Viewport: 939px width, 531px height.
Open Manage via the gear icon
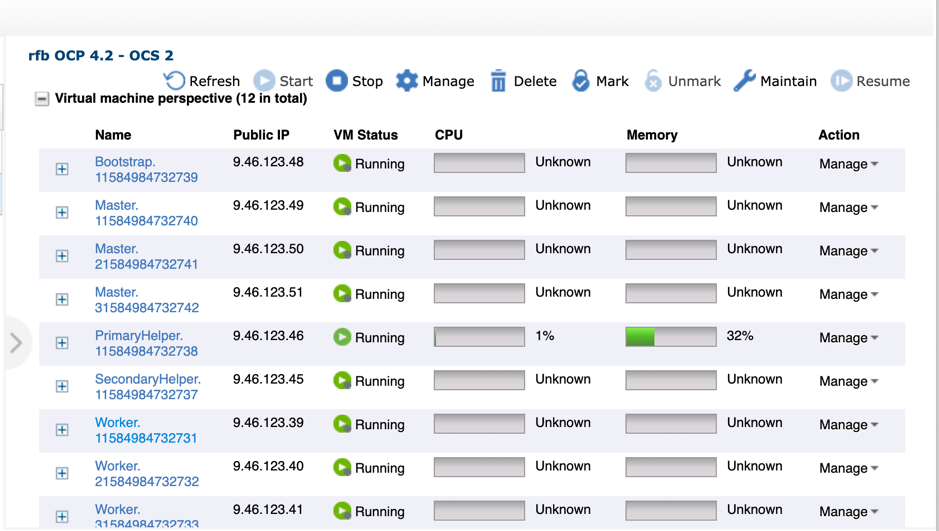click(x=407, y=80)
